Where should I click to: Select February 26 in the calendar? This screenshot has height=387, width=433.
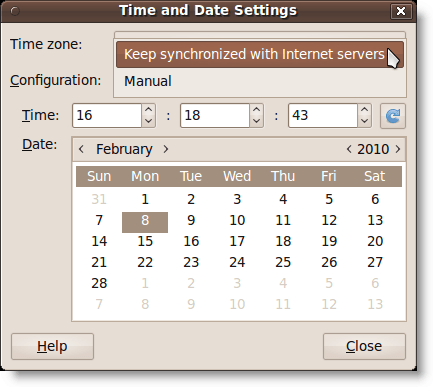329,262
